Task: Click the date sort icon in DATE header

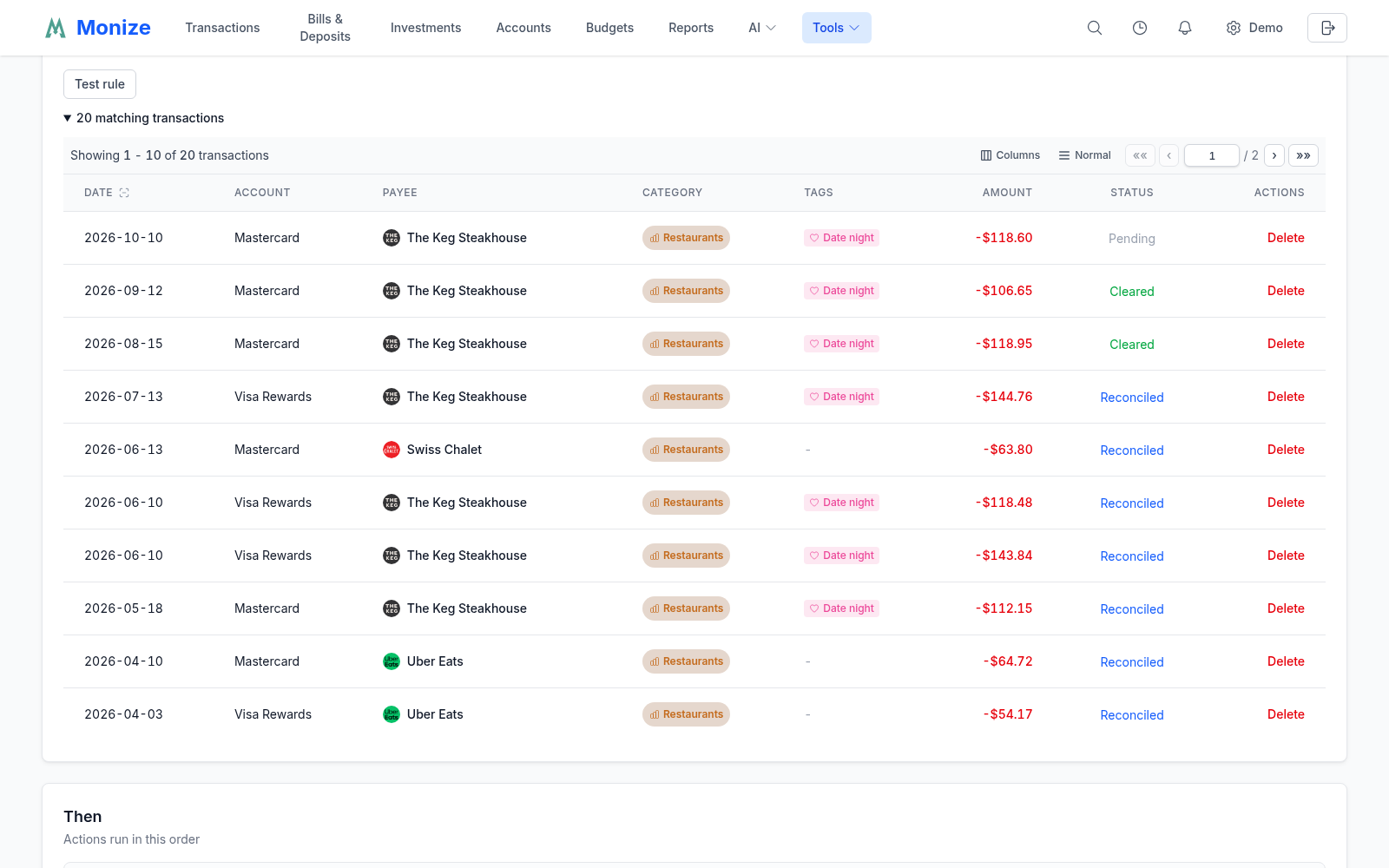Action: pos(124,193)
